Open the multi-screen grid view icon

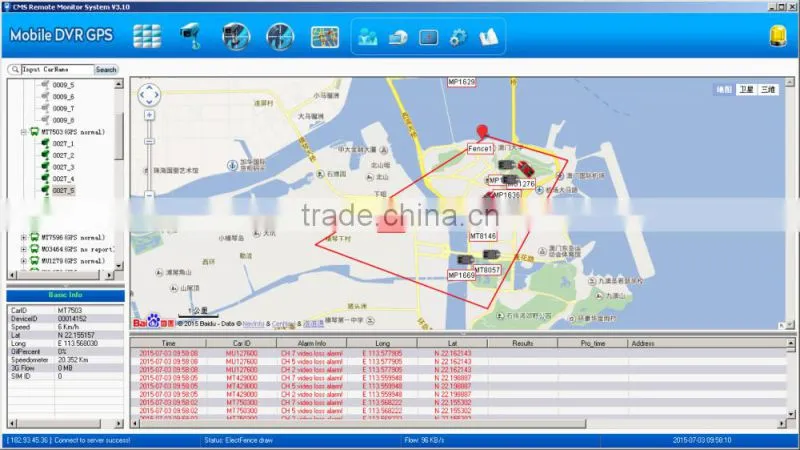click(x=147, y=36)
